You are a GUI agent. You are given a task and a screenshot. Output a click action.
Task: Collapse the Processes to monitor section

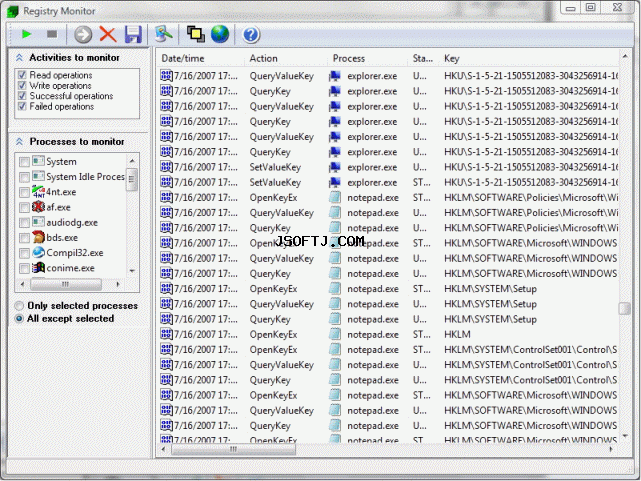click(x=19, y=141)
